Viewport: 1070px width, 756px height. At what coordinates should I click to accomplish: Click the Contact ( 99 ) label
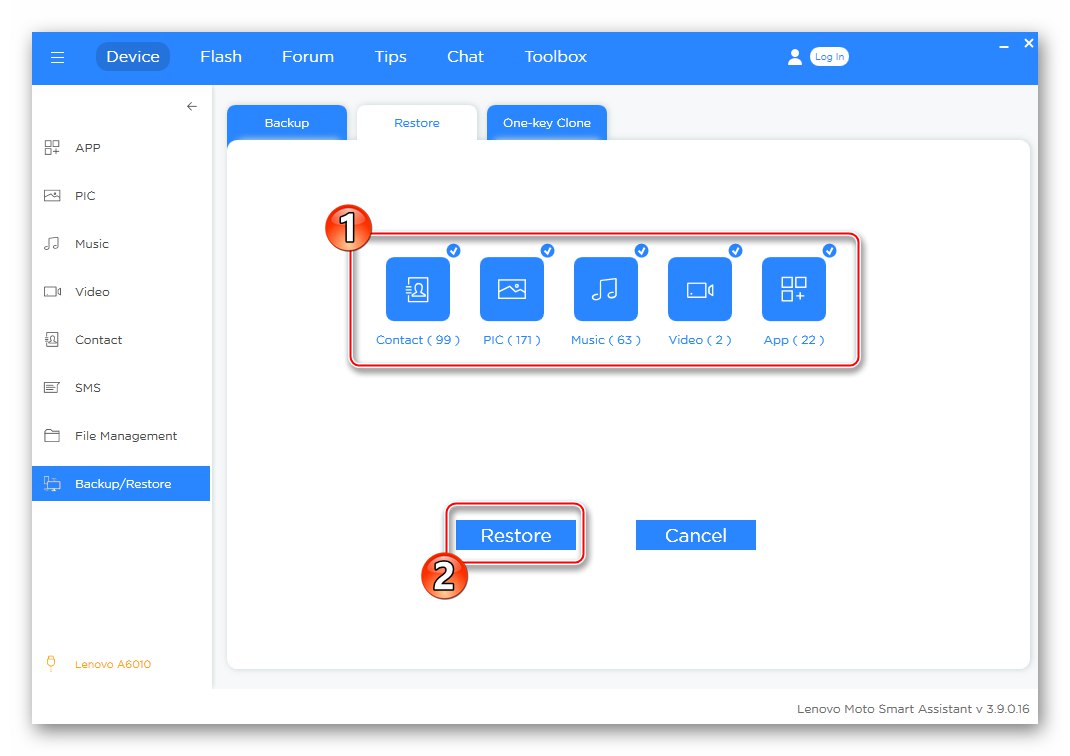point(418,340)
